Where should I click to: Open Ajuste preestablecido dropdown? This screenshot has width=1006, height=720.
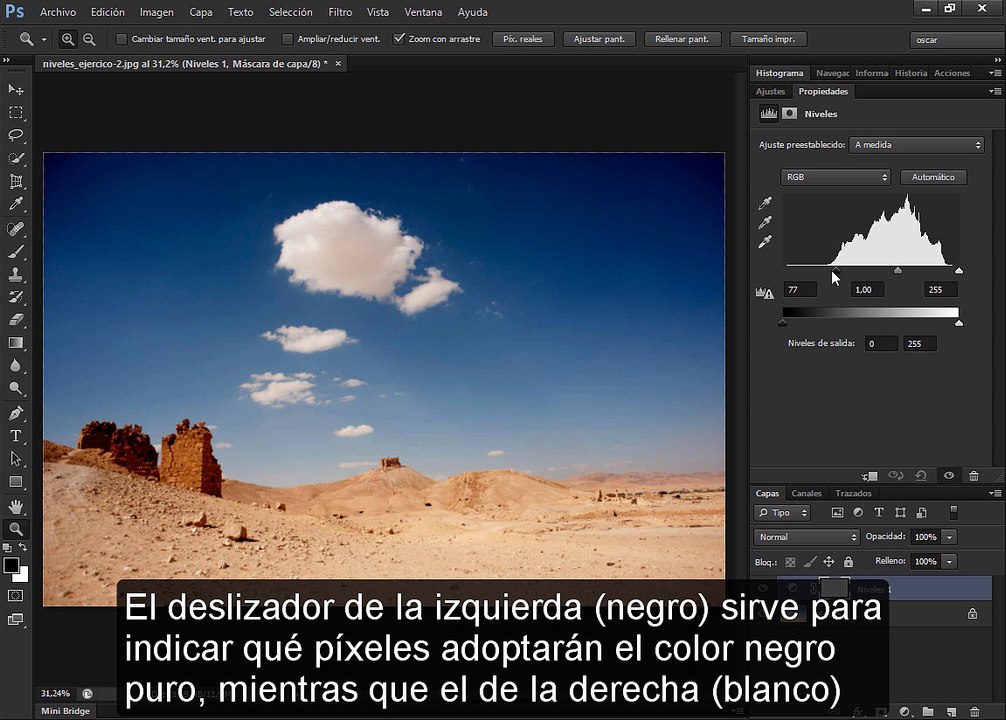point(916,145)
